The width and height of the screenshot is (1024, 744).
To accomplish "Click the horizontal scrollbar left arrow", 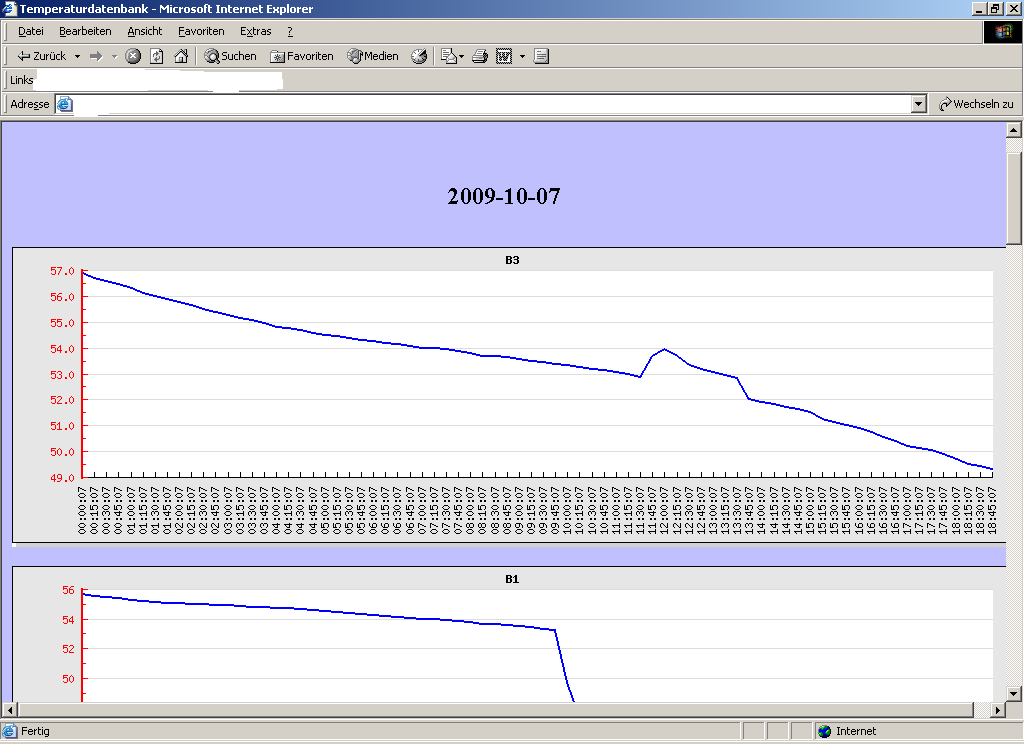I will coord(10,709).
